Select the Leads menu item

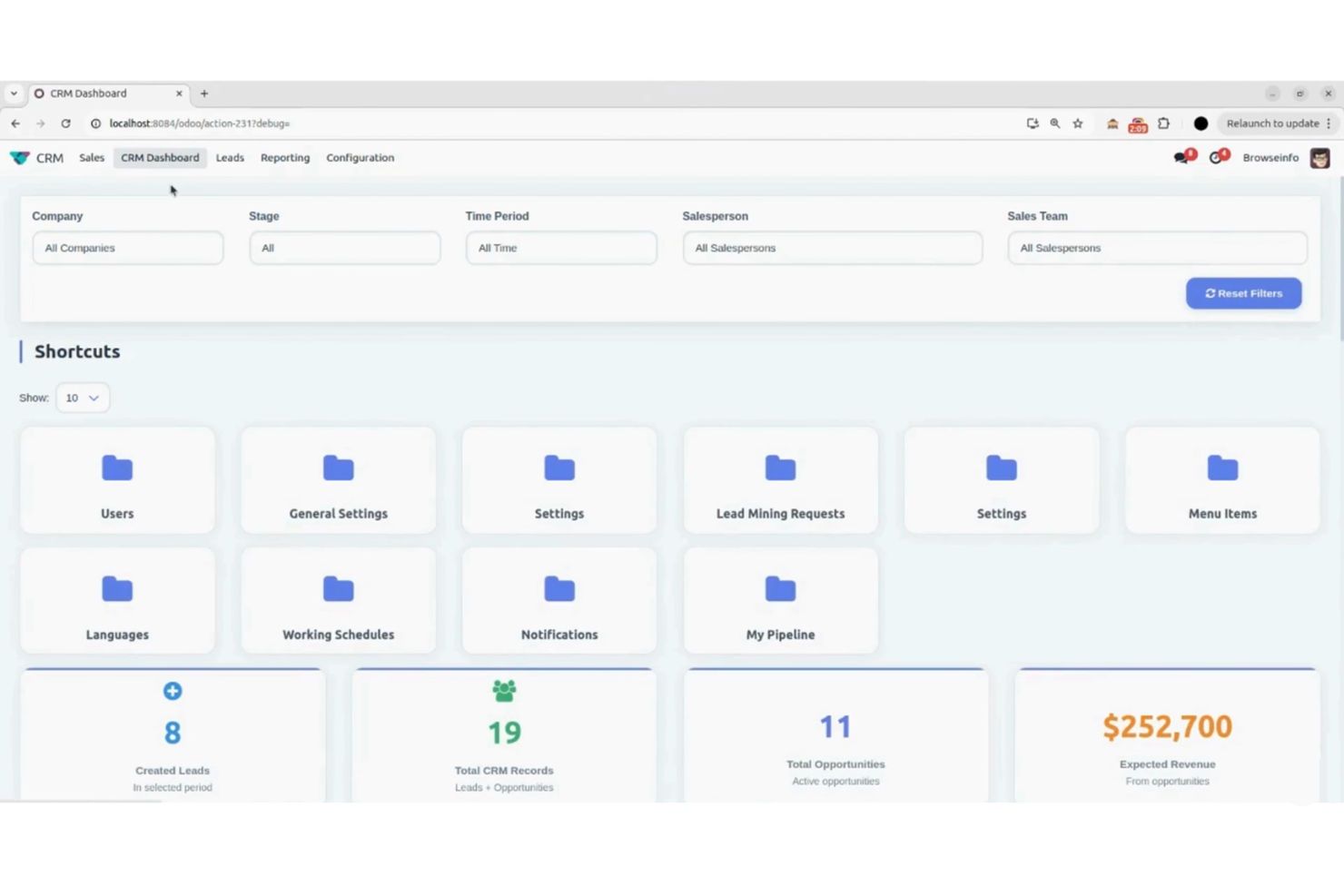230,157
